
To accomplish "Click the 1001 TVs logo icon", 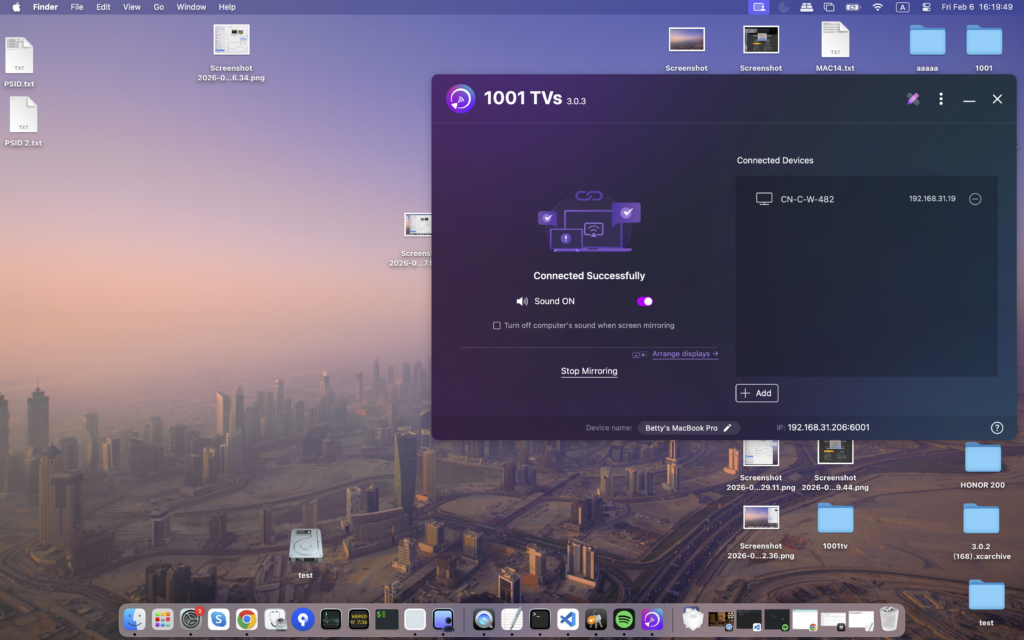I will pos(461,99).
